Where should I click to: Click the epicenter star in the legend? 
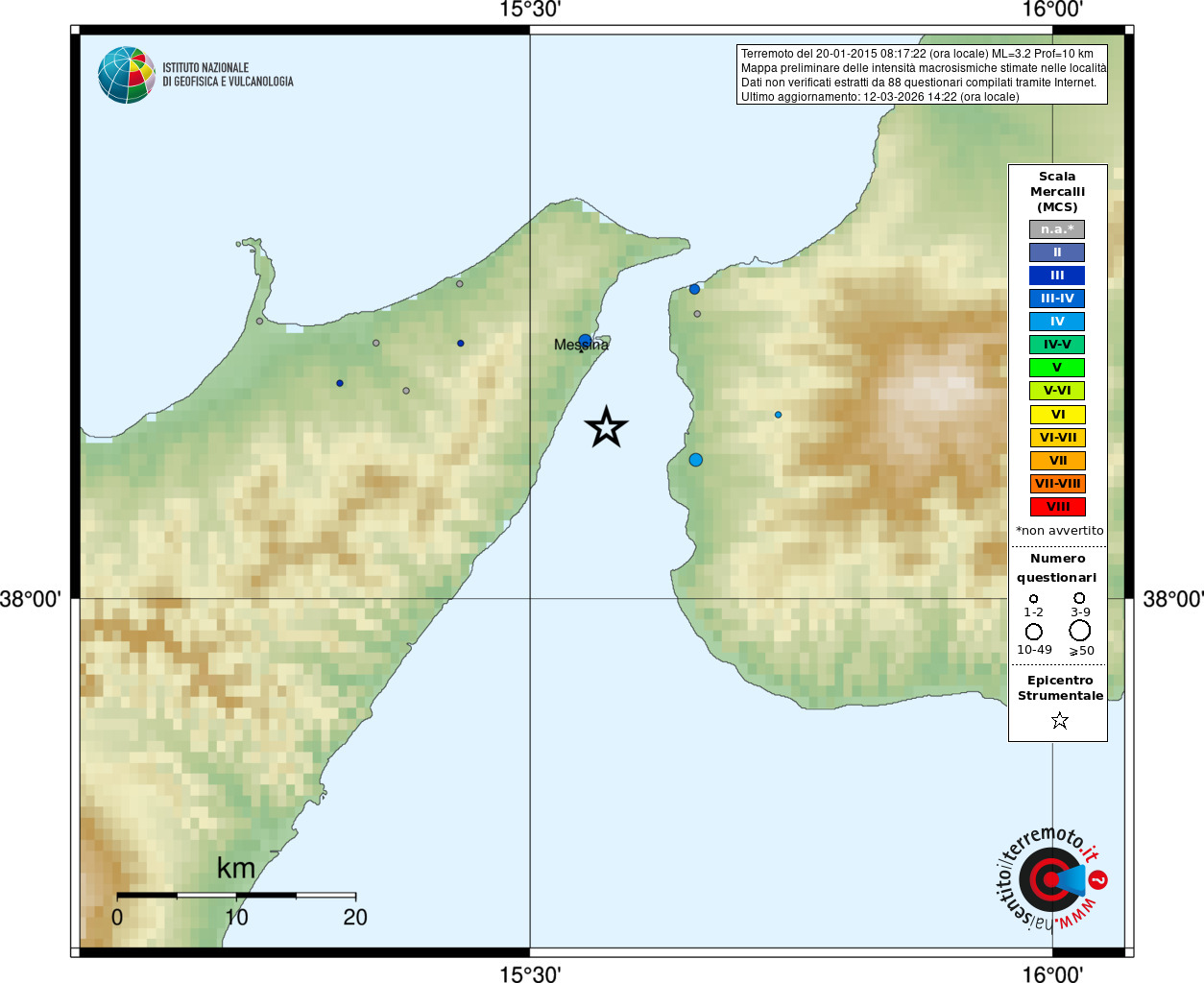(x=1059, y=720)
